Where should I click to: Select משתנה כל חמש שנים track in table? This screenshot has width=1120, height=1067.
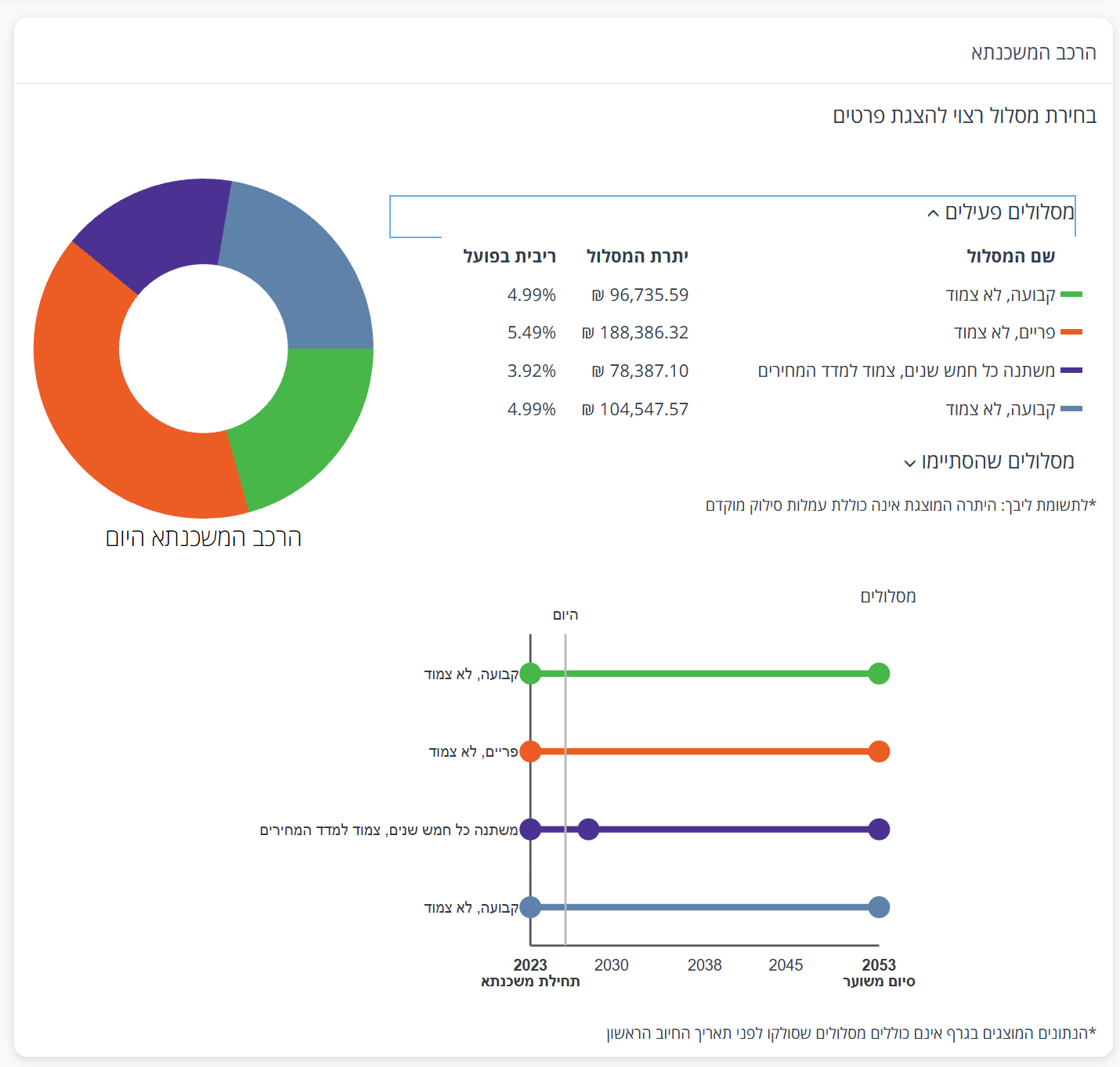(x=906, y=371)
